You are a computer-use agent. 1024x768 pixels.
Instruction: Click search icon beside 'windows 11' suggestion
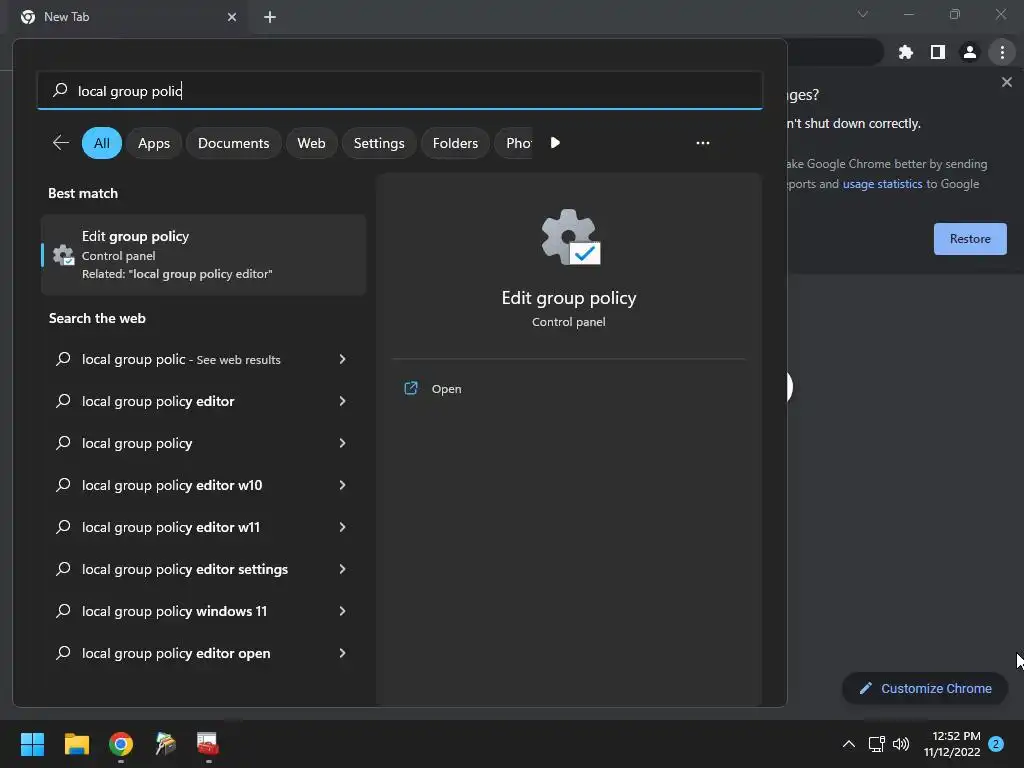[63, 611]
